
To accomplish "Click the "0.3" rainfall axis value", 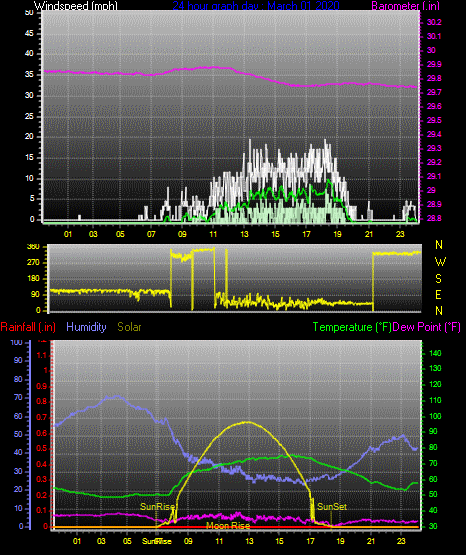I will pyautogui.click(x=42, y=480).
